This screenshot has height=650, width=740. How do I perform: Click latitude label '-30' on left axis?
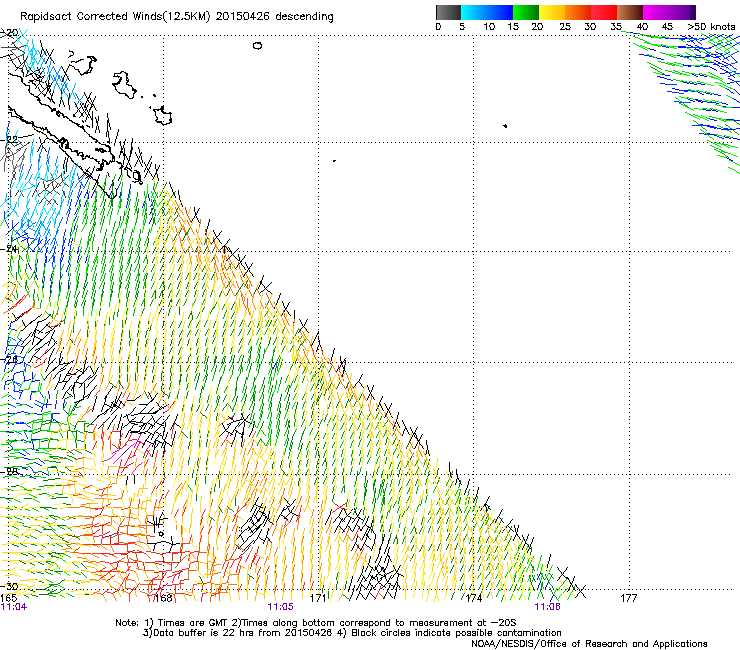point(10,587)
